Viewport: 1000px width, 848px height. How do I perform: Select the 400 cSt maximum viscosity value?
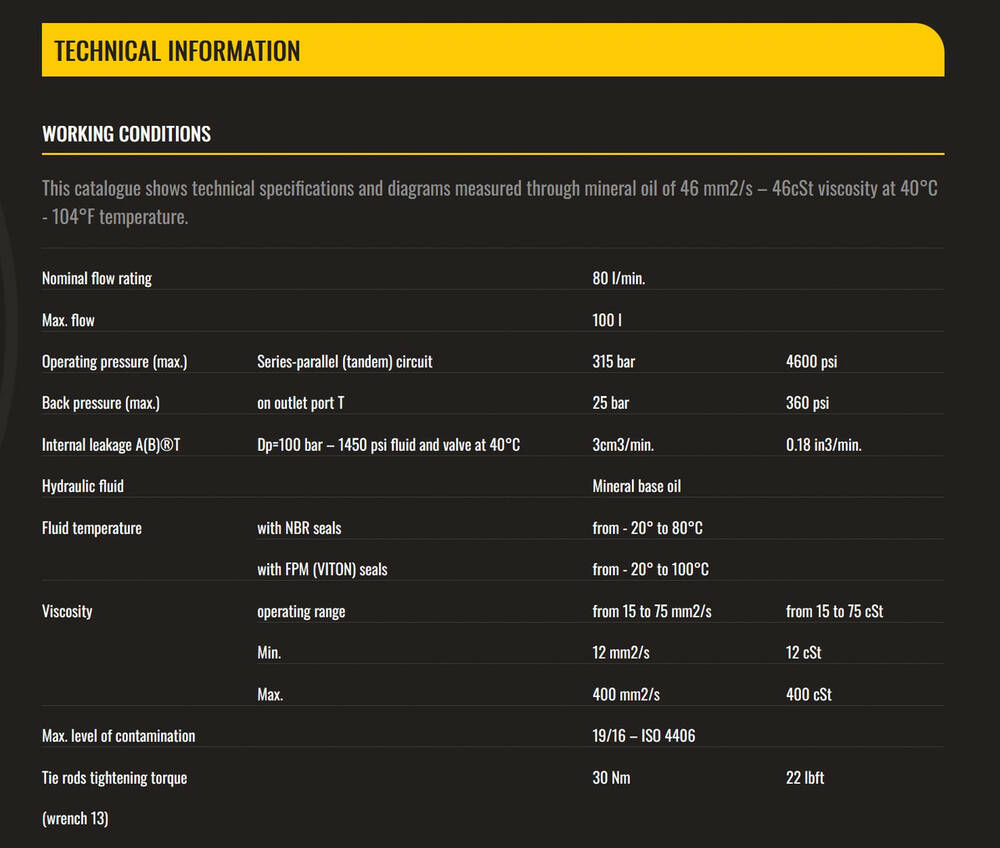(x=808, y=694)
